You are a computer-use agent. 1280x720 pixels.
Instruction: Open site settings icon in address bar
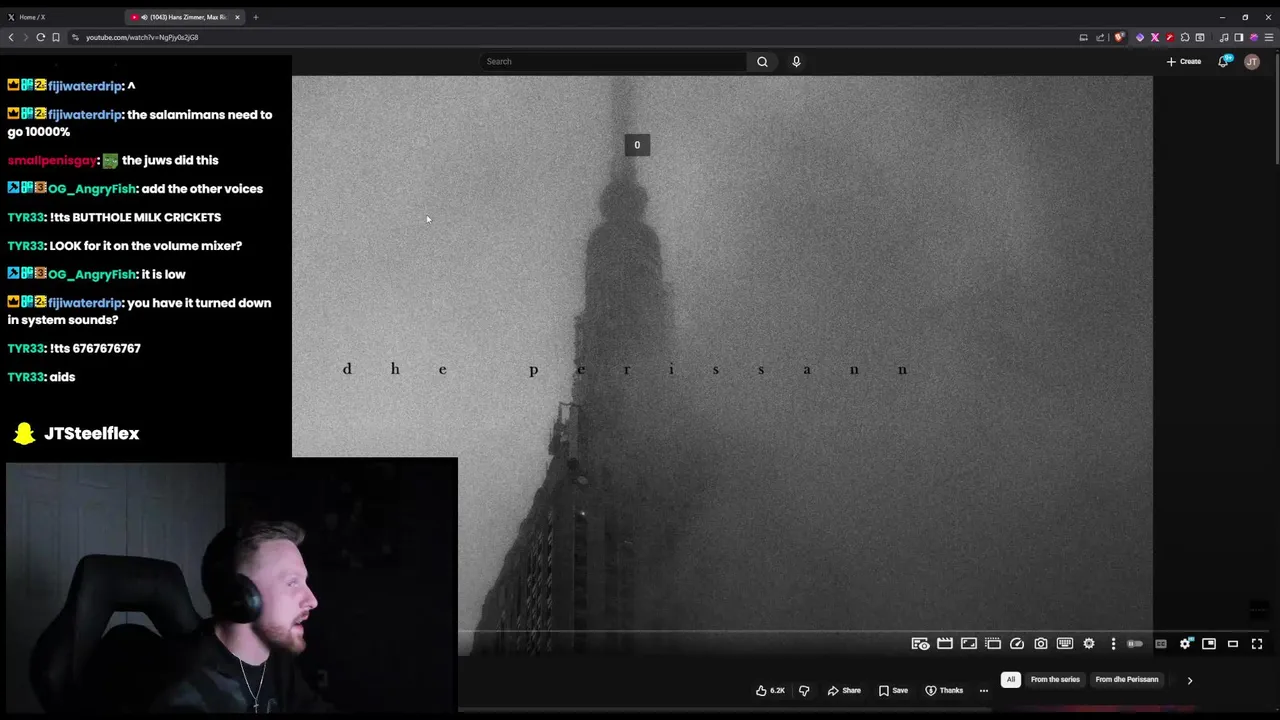tap(75, 37)
